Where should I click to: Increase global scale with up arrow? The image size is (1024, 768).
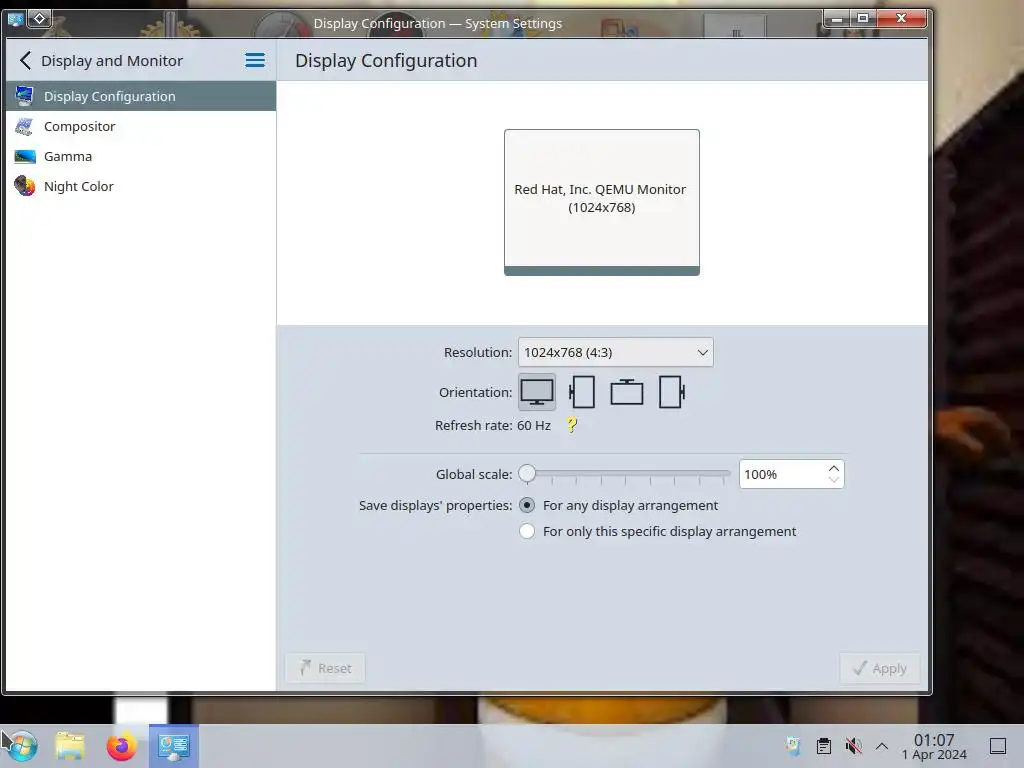[833, 468]
